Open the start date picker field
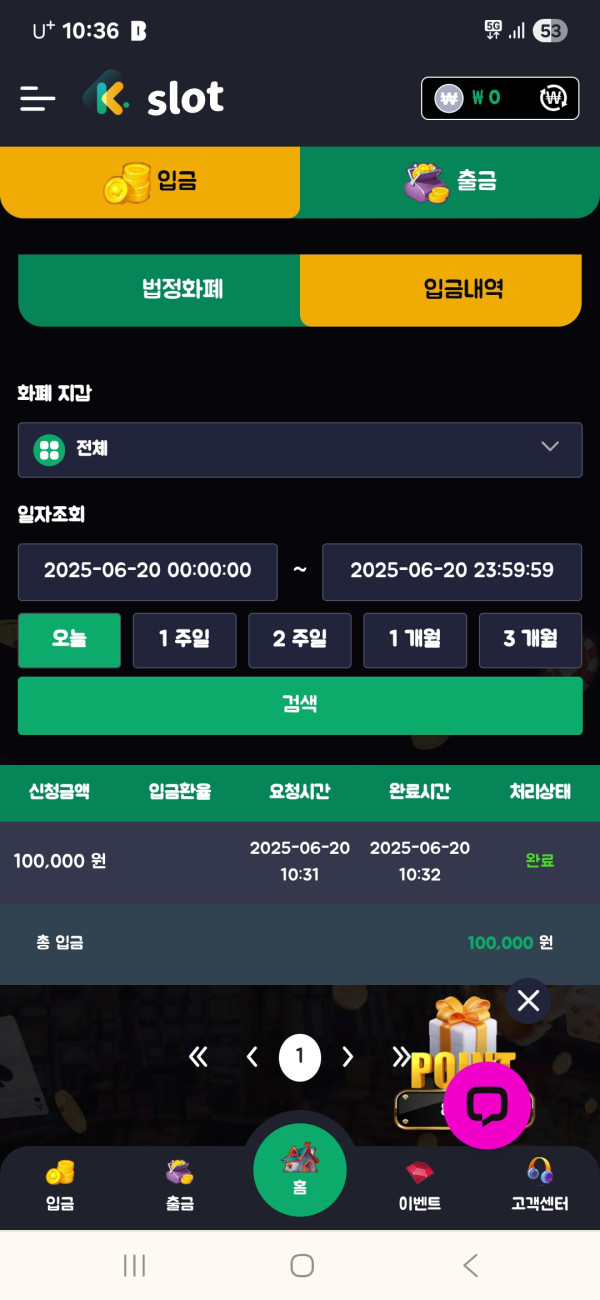This screenshot has width=600, height=1300. (148, 571)
